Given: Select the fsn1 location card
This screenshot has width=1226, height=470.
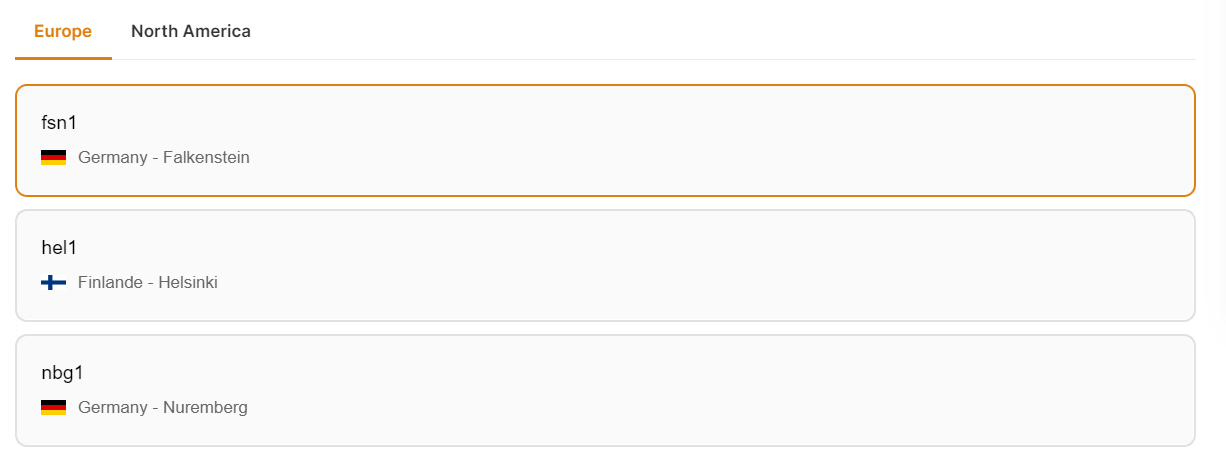Looking at the screenshot, I should [605, 140].
